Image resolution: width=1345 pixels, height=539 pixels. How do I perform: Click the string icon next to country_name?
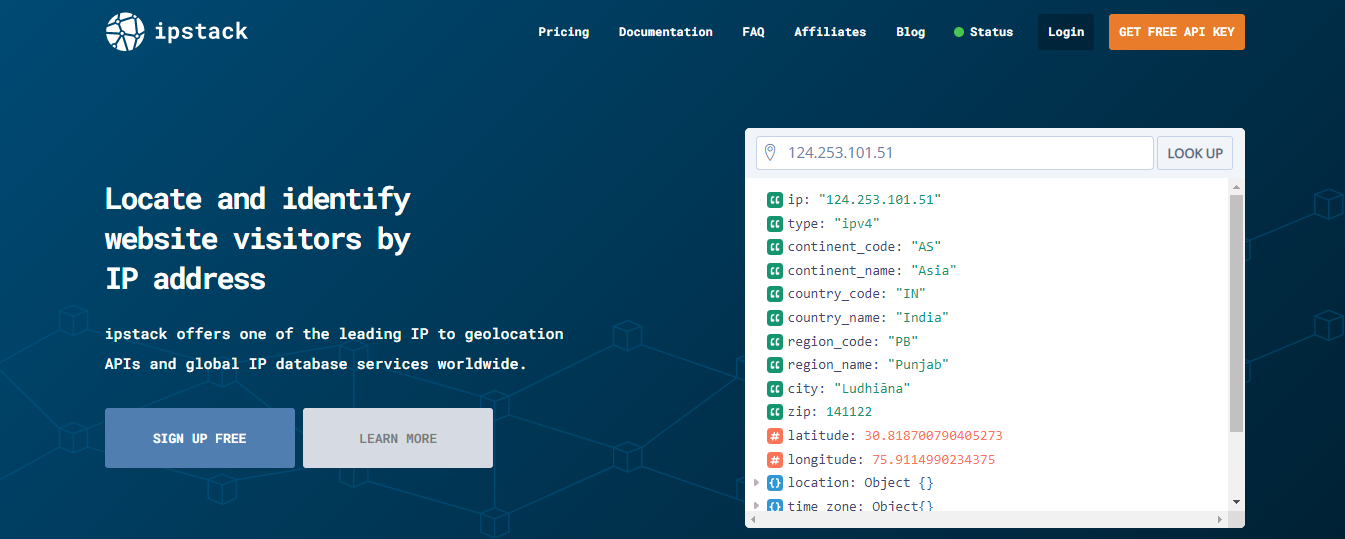[x=775, y=318]
